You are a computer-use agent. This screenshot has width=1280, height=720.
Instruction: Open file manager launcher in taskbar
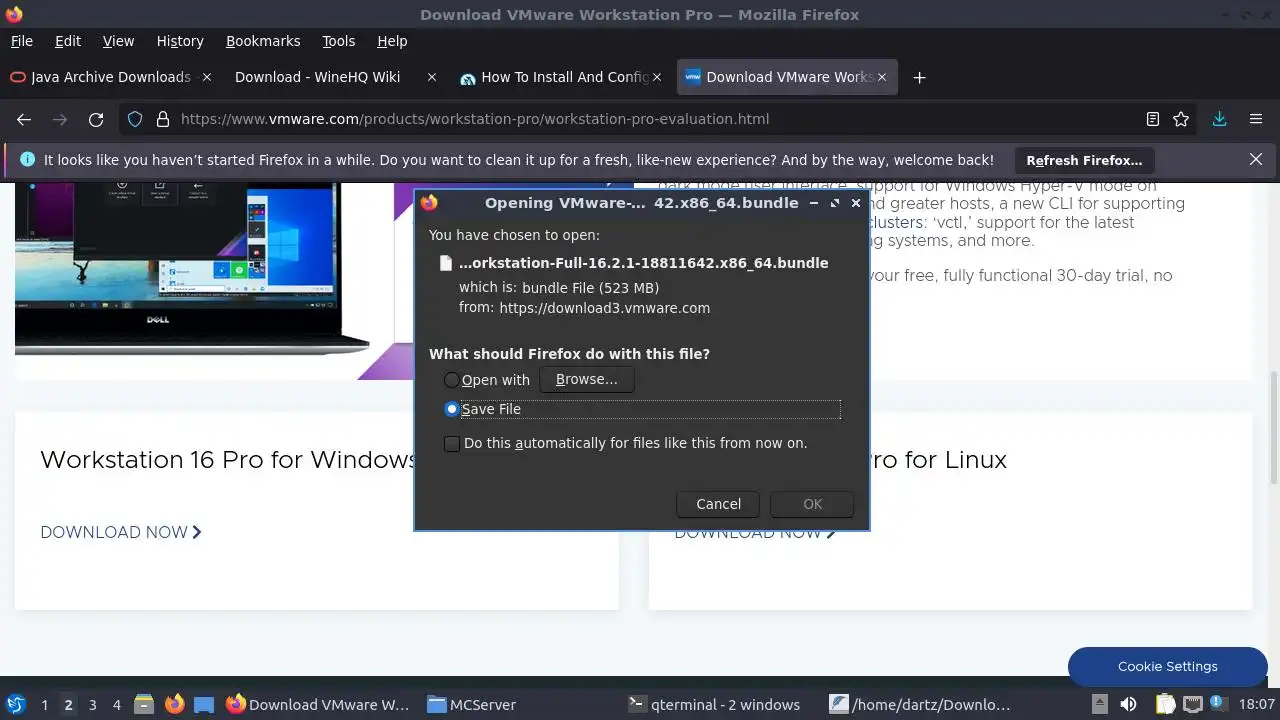144,704
